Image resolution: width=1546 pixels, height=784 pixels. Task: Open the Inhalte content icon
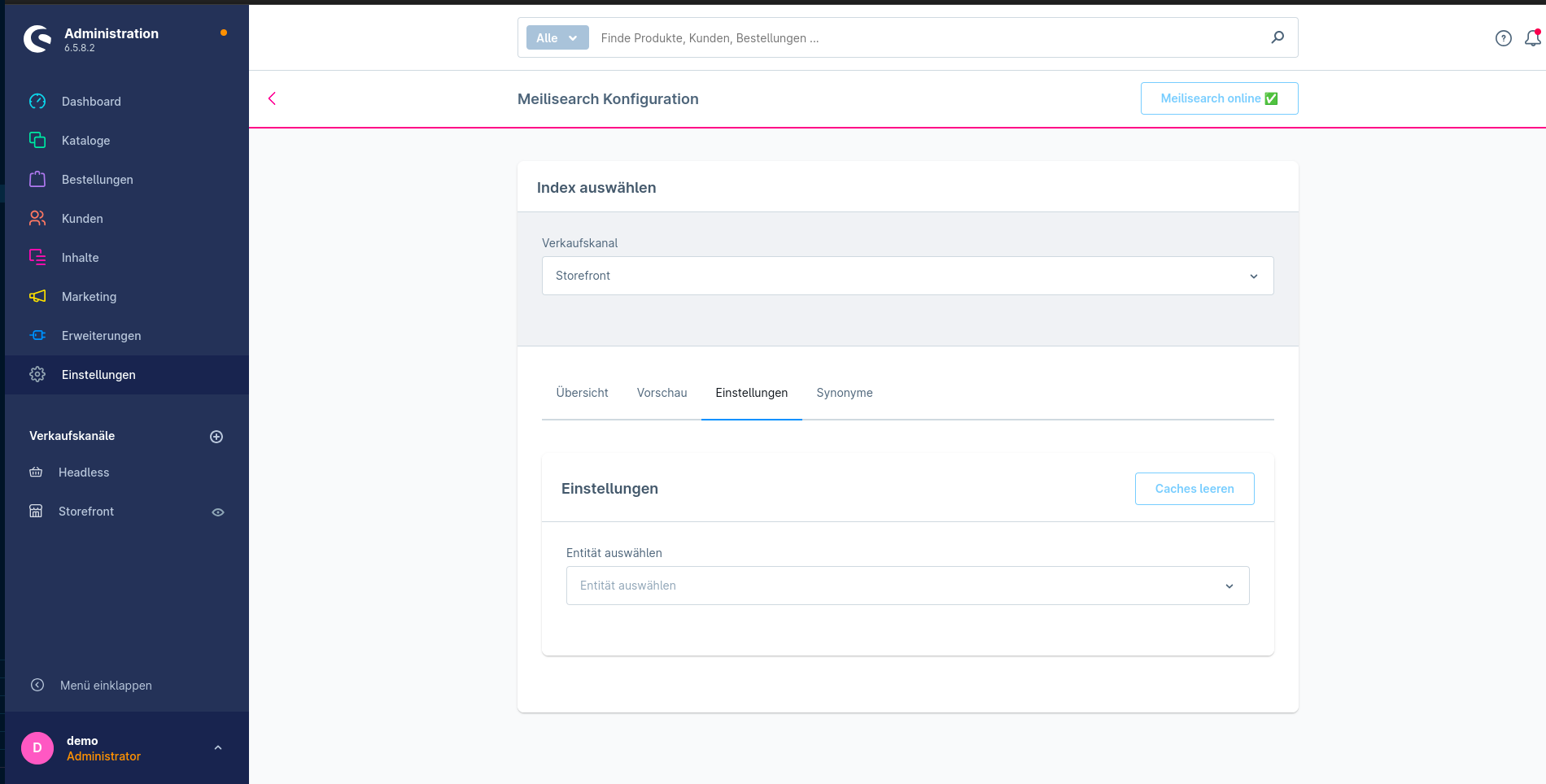coord(37,258)
